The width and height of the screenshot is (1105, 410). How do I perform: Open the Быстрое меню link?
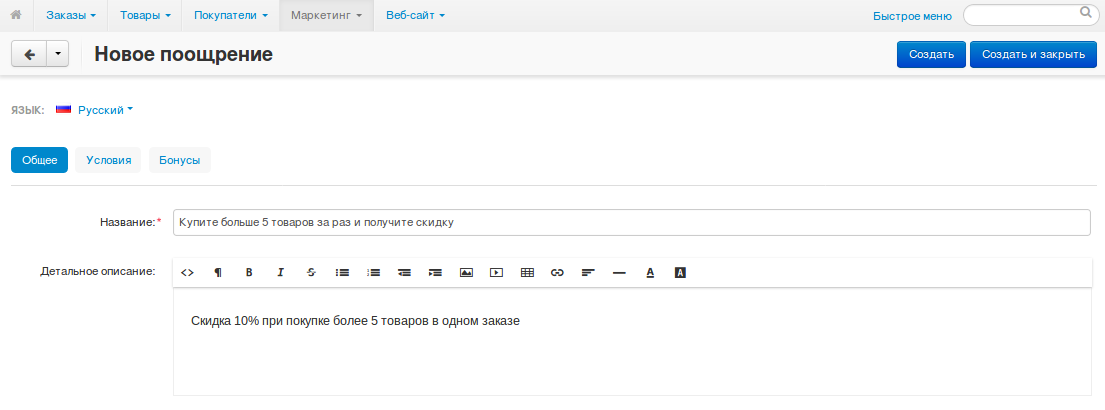pyautogui.click(x=912, y=16)
